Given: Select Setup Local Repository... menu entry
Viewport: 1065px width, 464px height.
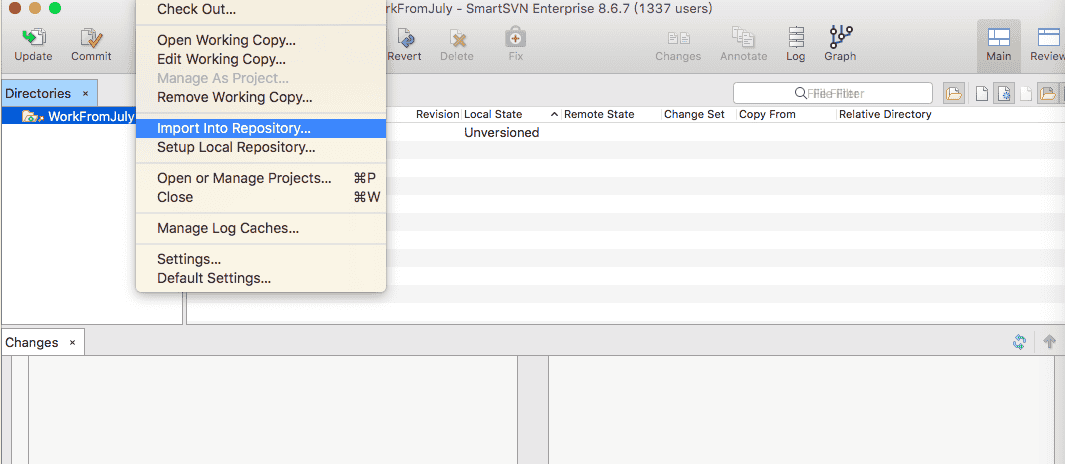Looking at the screenshot, I should click(x=261, y=147).
